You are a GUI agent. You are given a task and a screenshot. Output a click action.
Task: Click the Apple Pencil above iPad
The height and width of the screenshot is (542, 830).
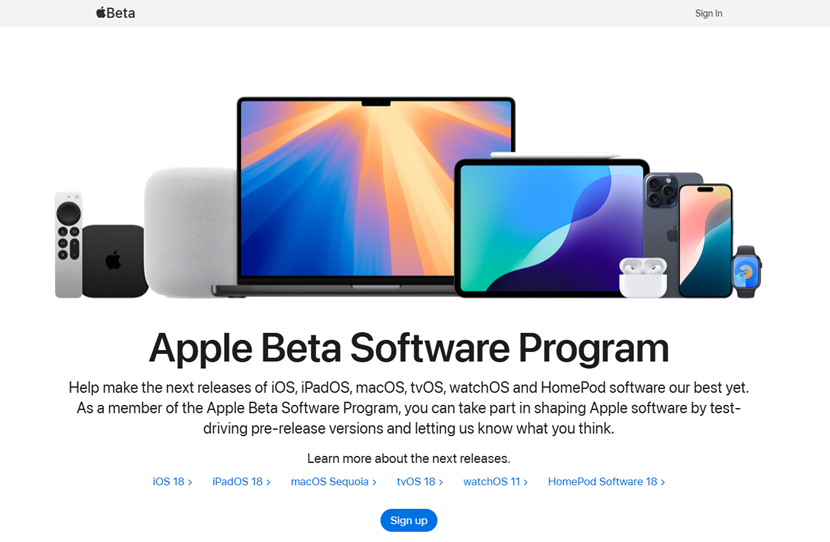click(554, 155)
